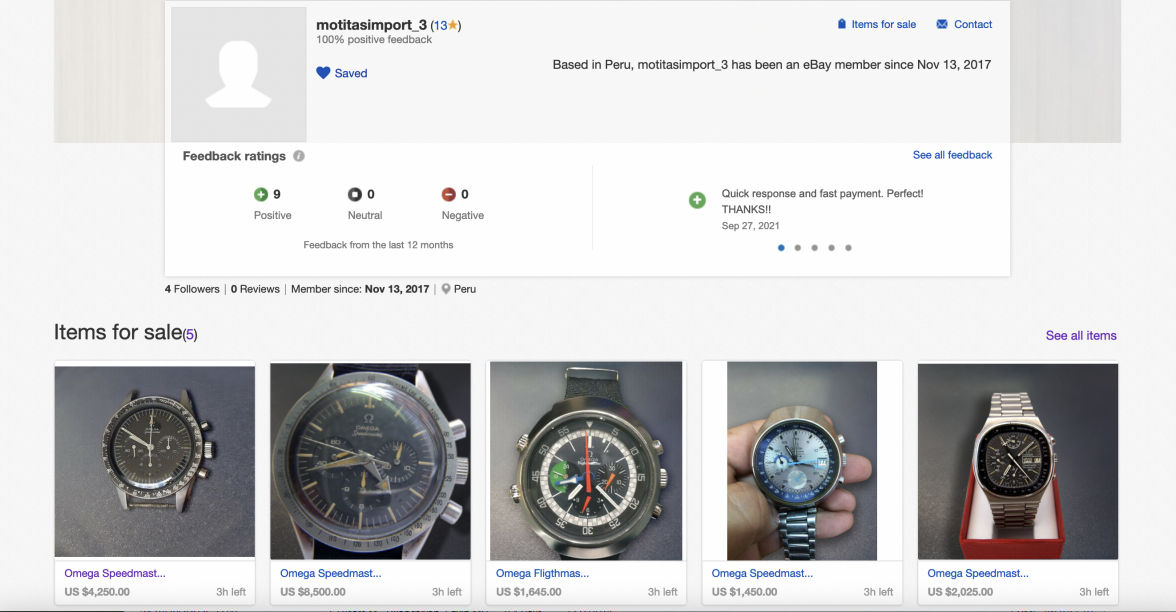Select the third feedback carousel dot
This screenshot has width=1176, height=612.
[x=815, y=248]
